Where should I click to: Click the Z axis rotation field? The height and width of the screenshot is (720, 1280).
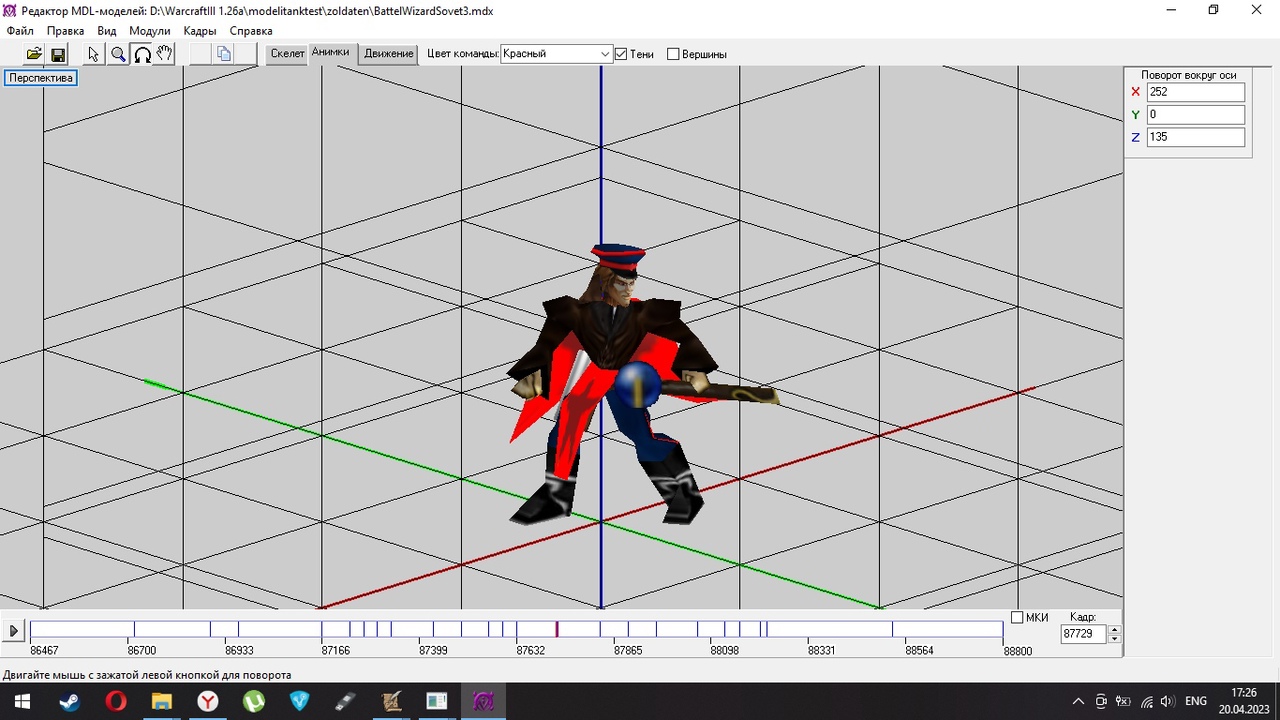(1196, 137)
